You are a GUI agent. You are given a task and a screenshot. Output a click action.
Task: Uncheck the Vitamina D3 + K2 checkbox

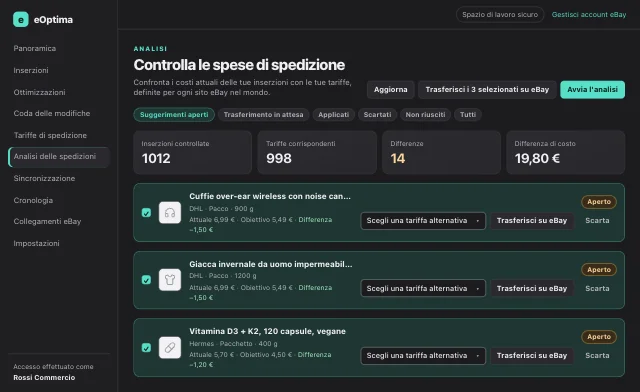(146, 347)
